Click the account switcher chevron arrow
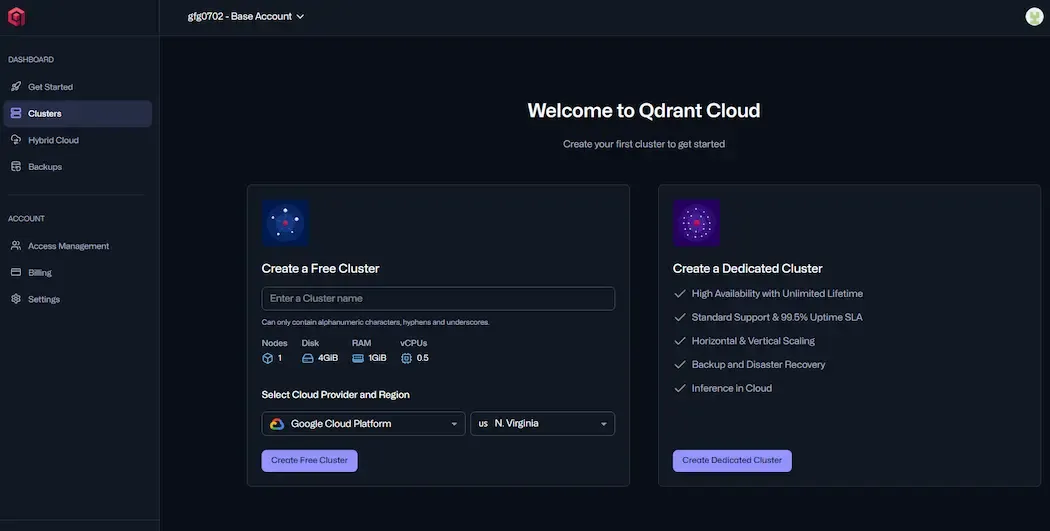 coord(300,17)
